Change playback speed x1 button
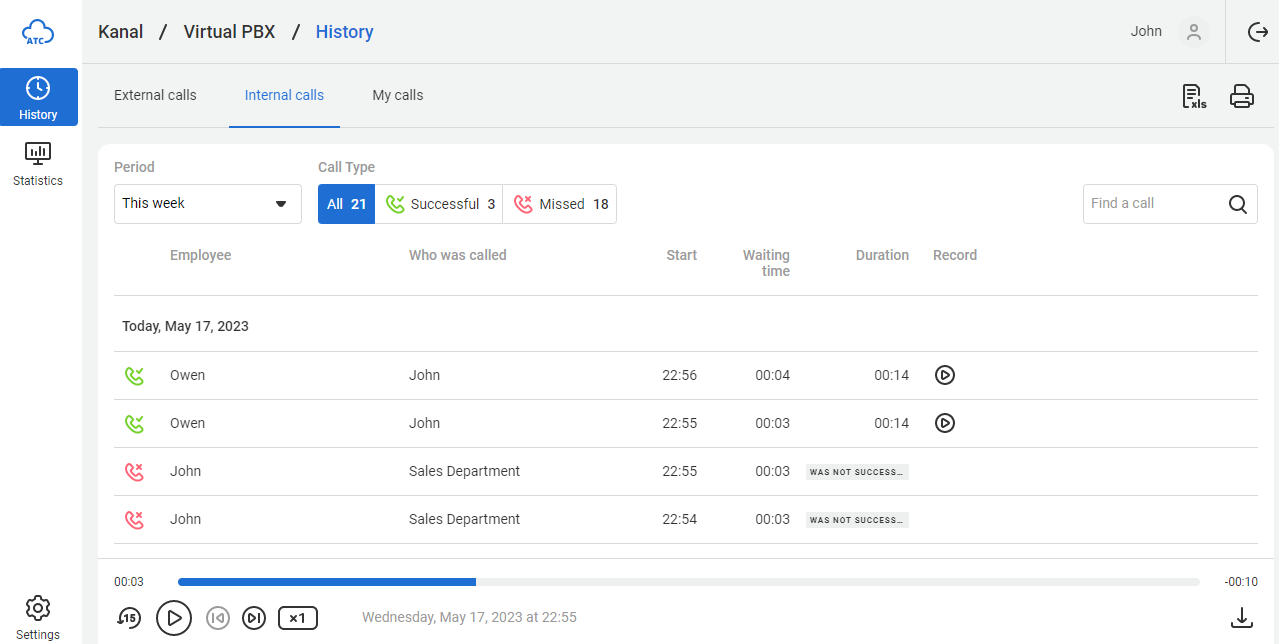Viewport: 1279px width, 644px height. [x=297, y=618]
